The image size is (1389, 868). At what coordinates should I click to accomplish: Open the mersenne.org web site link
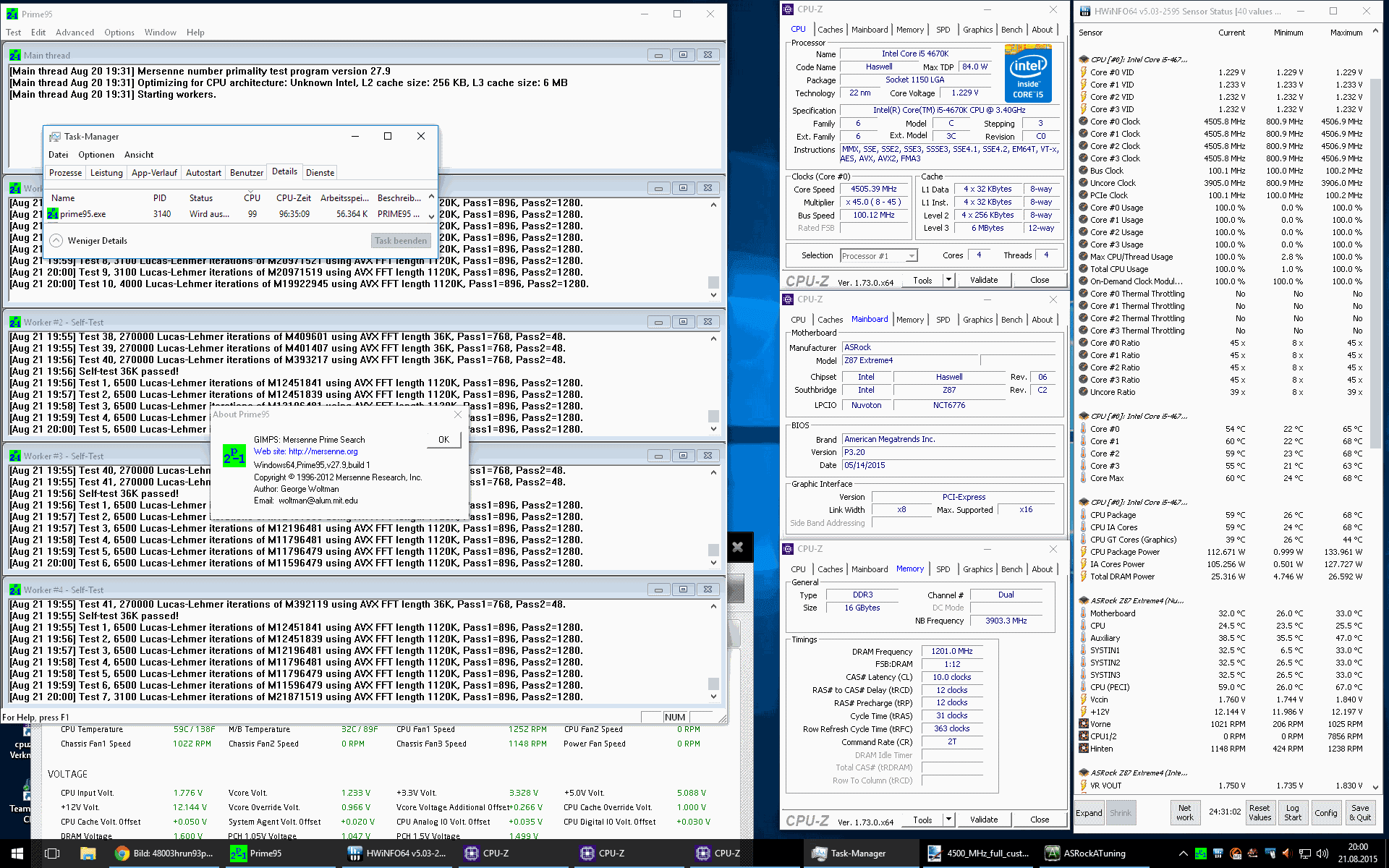[323, 451]
